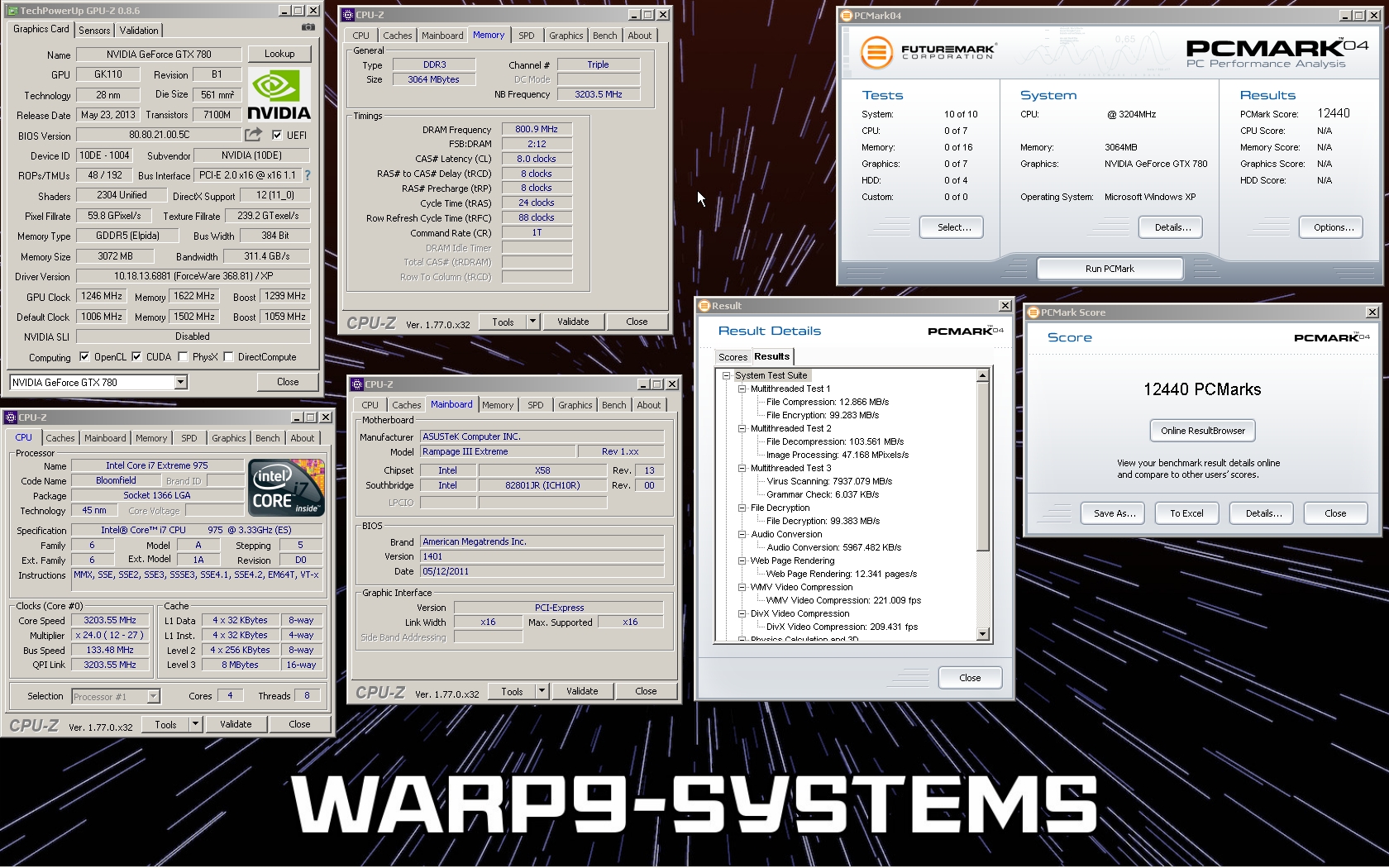
Task: Click the GPU Name field NVIDIA GeForce GTX 780
Action: (159, 55)
